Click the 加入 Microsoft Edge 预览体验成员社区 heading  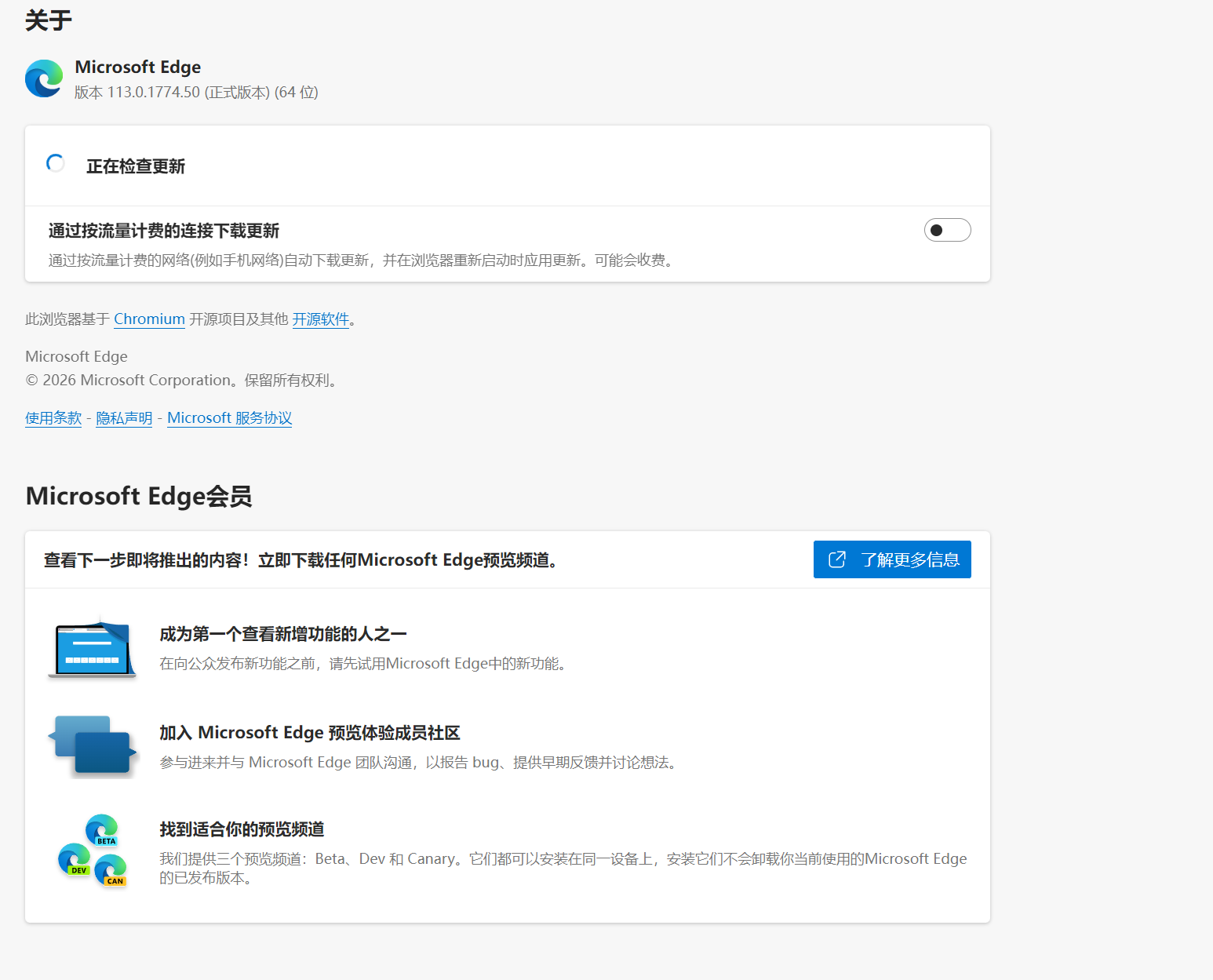click(309, 732)
